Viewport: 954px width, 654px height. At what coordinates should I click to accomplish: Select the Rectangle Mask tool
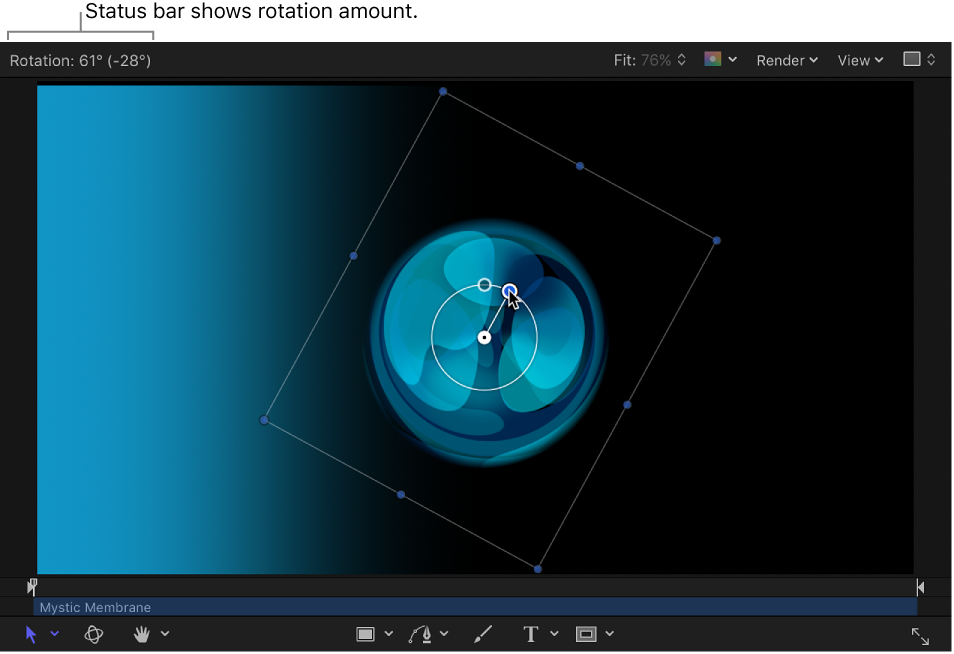pyautogui.click(x=587, y=634)
